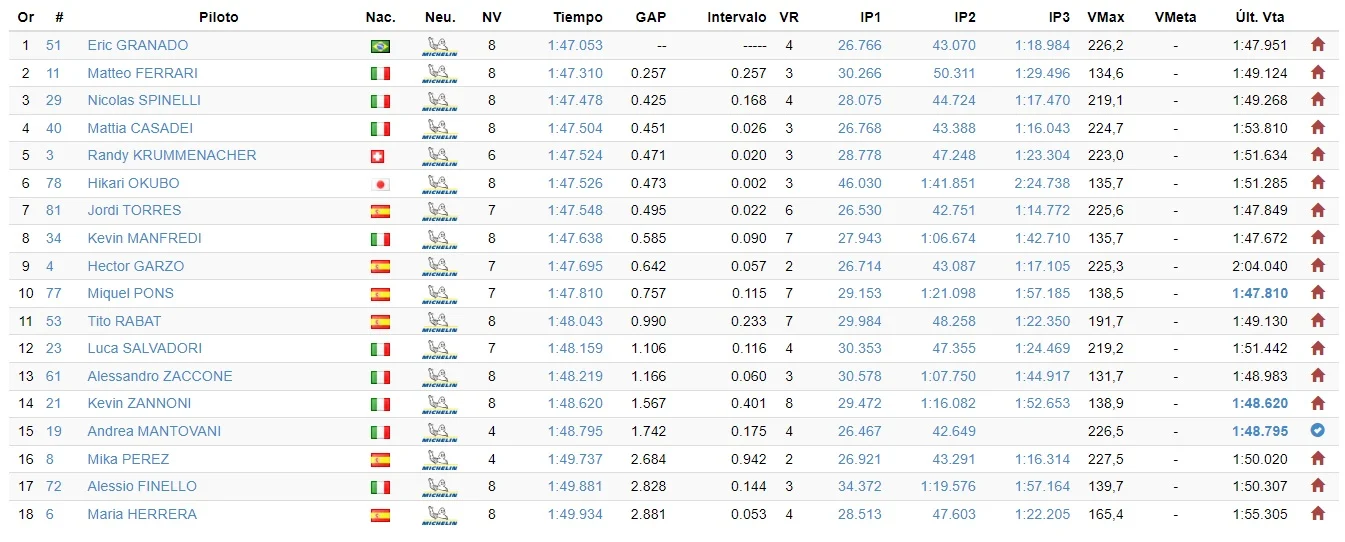Click bike number 72 link
This screenshot has height=542, width=1345.
(x=54, y=486)
